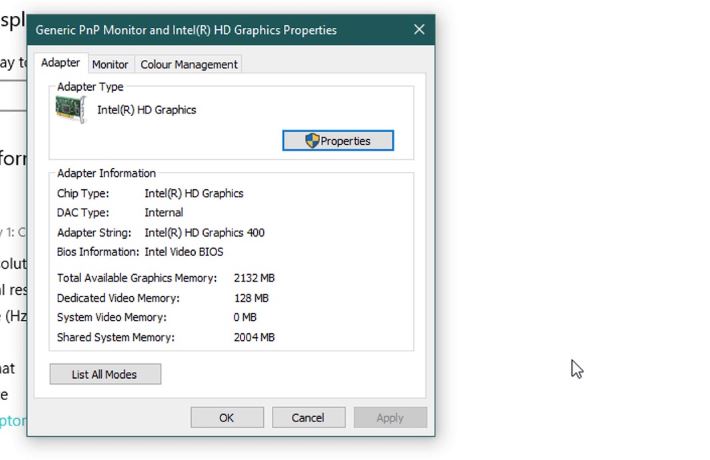Click the 'Internal' DAC type value
The width and height of the screenshot is (710, 460).
(164, 213)
